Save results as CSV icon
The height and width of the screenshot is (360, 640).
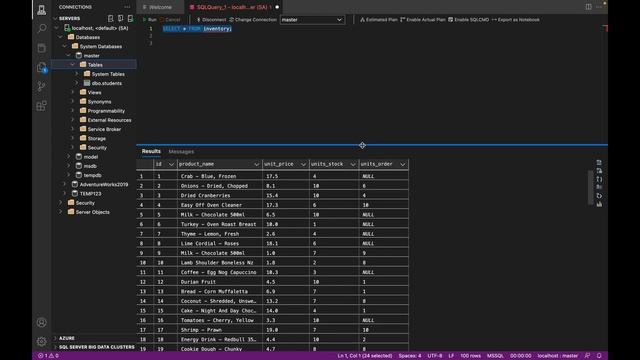coord(599,162)
